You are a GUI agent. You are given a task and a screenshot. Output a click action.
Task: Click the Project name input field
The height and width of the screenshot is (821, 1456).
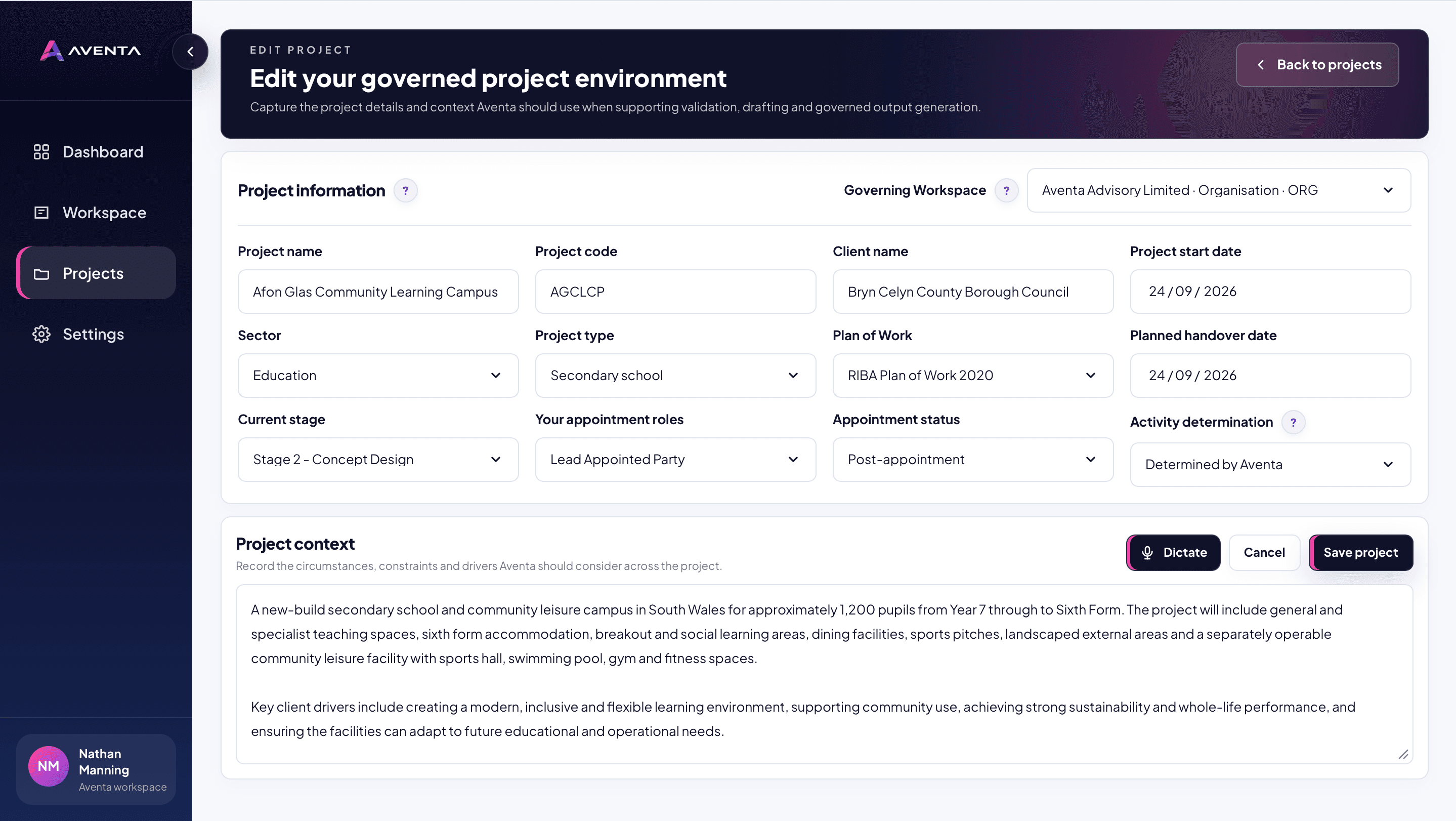click(x=378, y=292)
